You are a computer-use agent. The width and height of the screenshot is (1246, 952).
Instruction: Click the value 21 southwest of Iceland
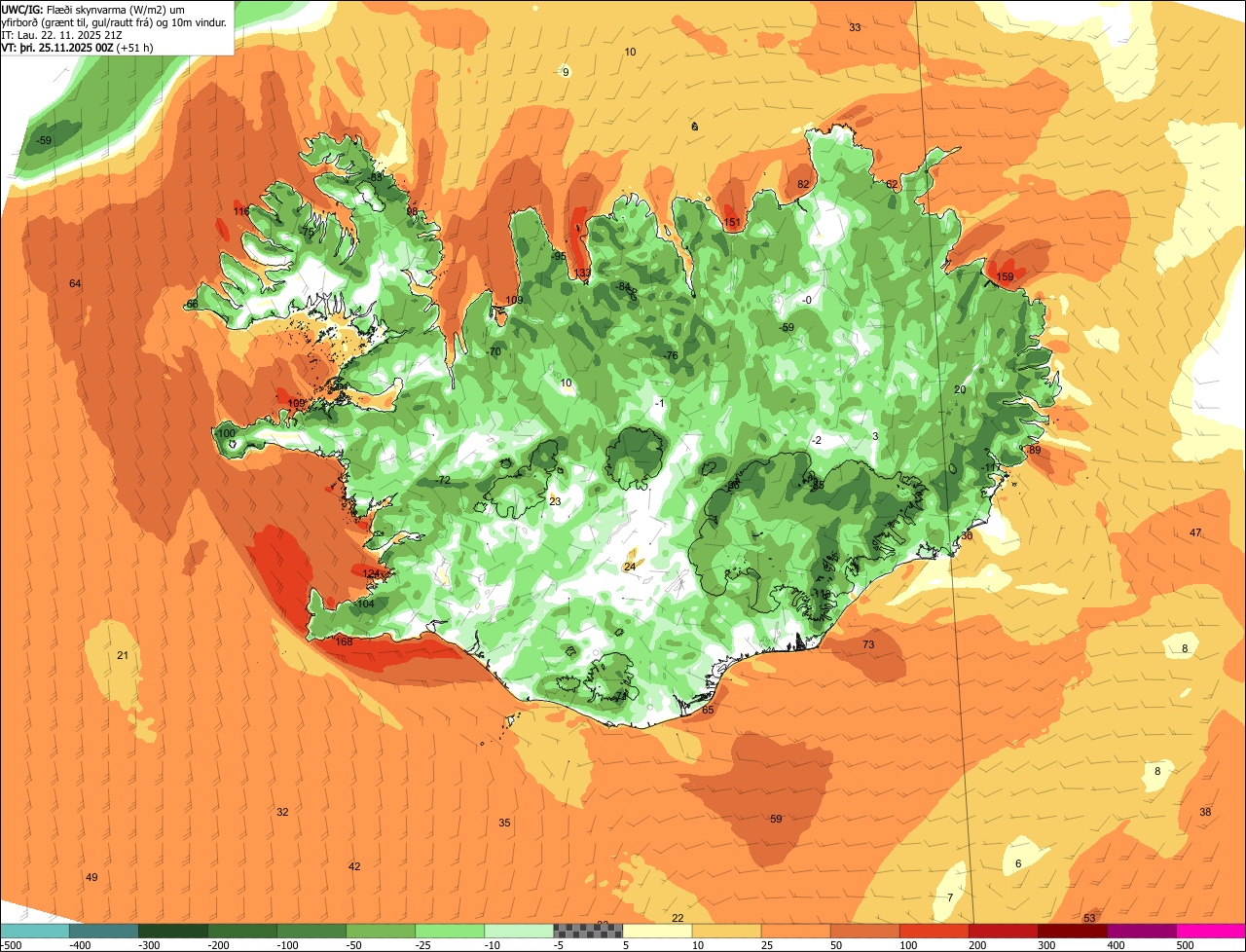click(123, 655)
